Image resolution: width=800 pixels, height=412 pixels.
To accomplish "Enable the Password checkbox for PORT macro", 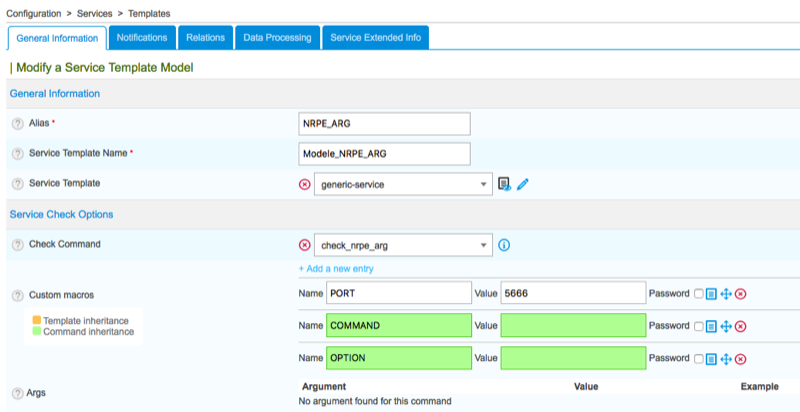I will pos(698,294).
